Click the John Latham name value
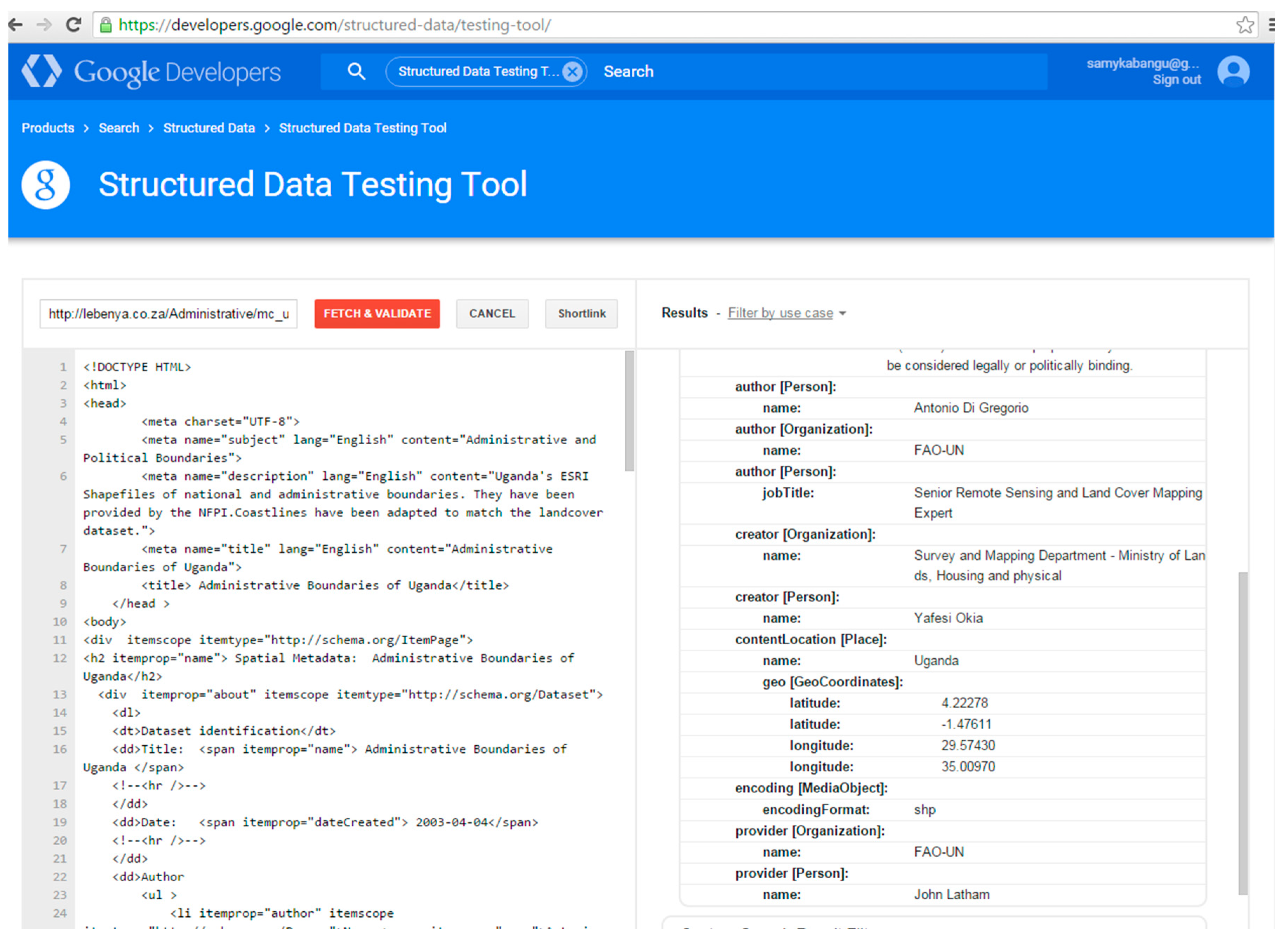This screenshot has width=1288, height=945. click(x=952, y=895)
